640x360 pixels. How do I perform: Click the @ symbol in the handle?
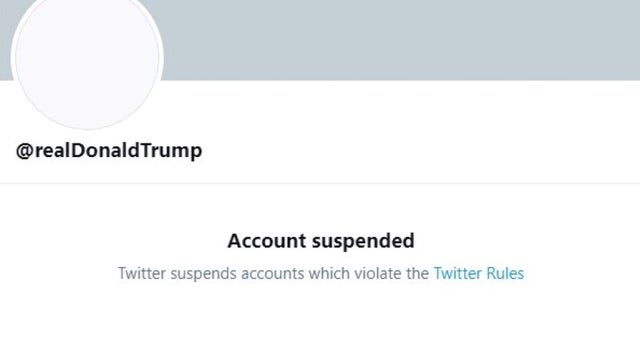(24, 151)
